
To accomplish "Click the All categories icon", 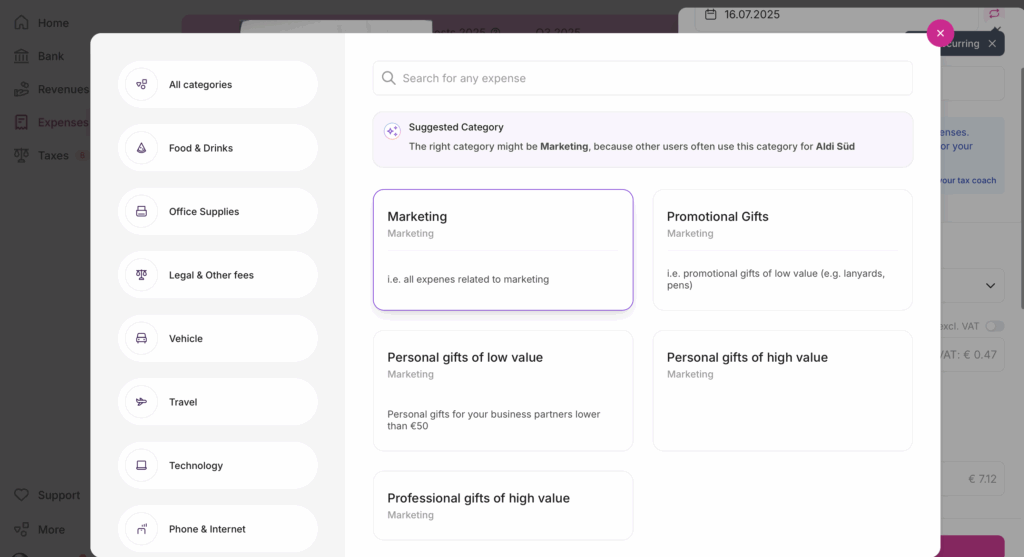I will click(x=141, y=85).
